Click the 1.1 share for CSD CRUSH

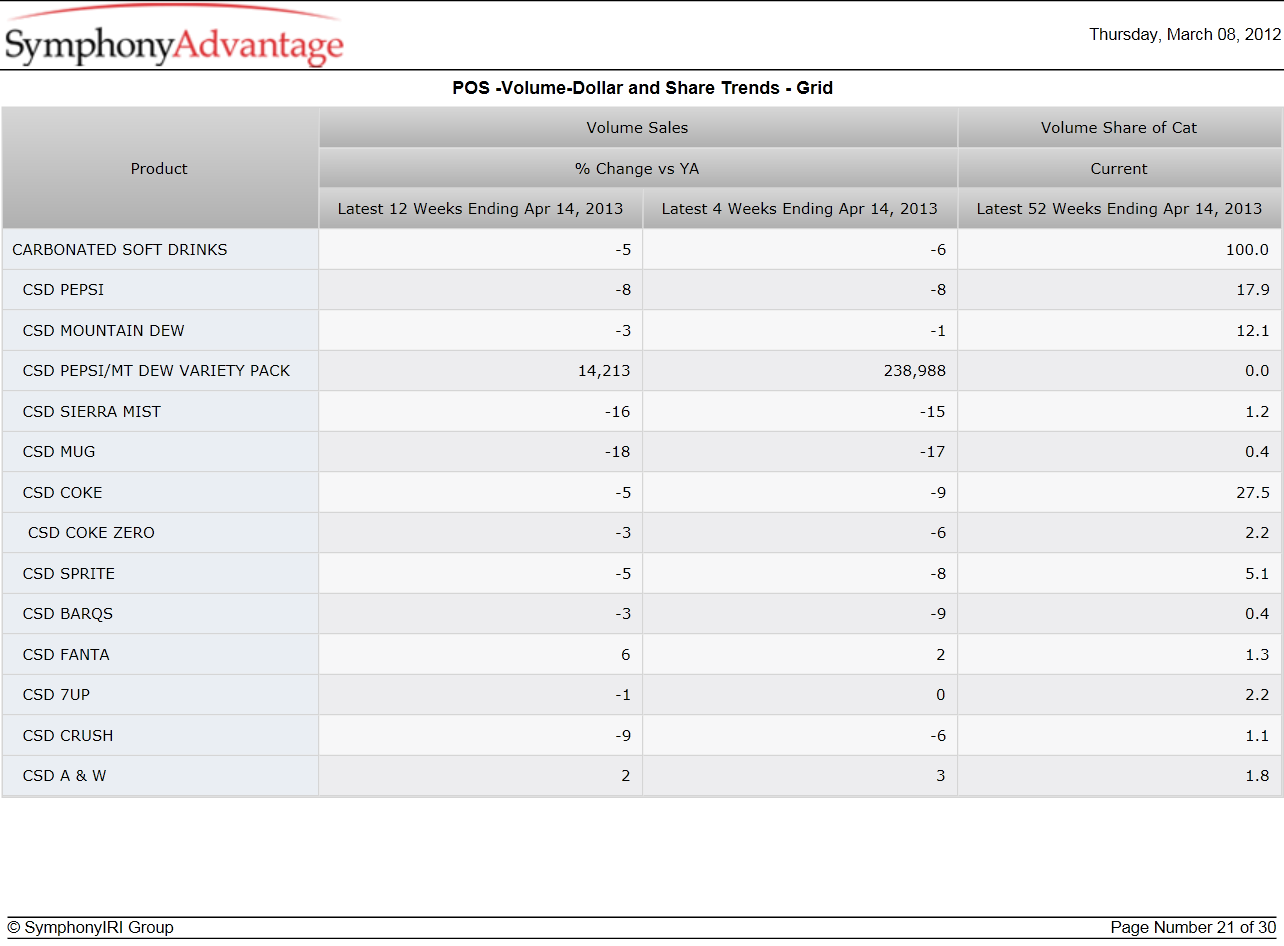[1257, 735]
